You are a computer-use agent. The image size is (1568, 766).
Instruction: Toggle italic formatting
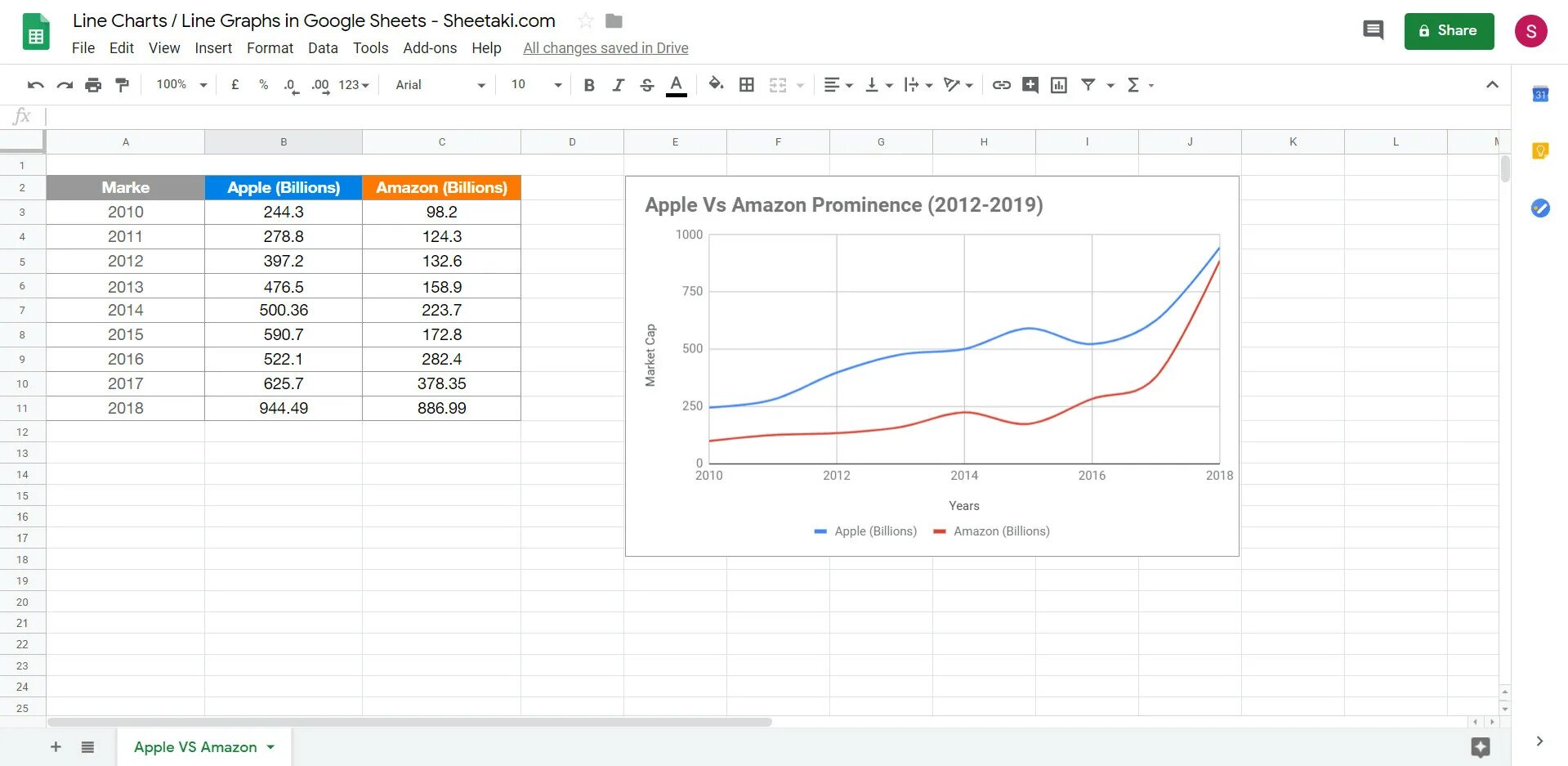click(x=619, y=85)
